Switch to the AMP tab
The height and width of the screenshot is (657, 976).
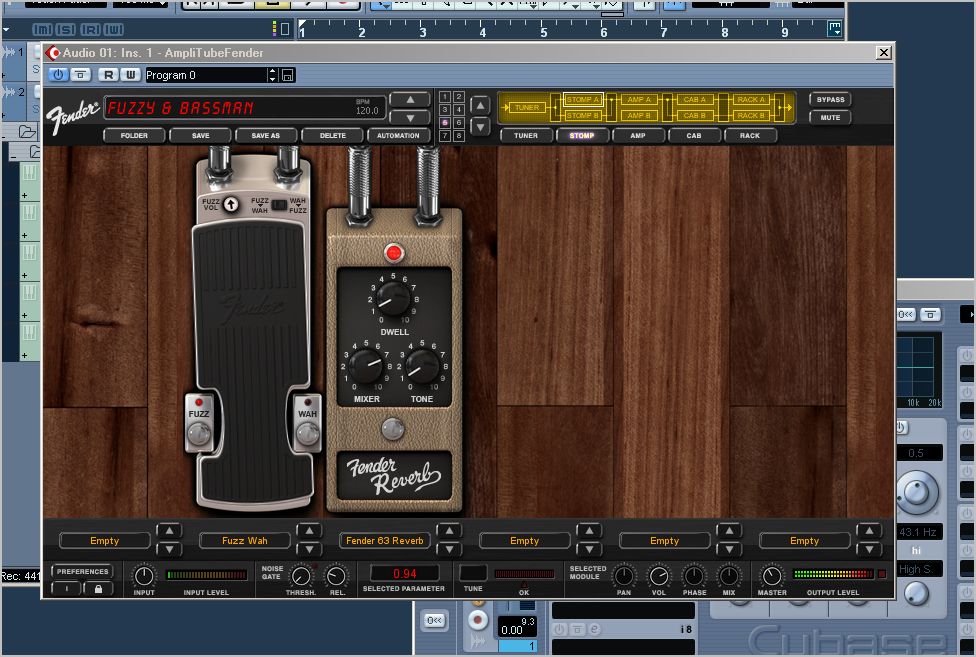[x=637, y=135]
